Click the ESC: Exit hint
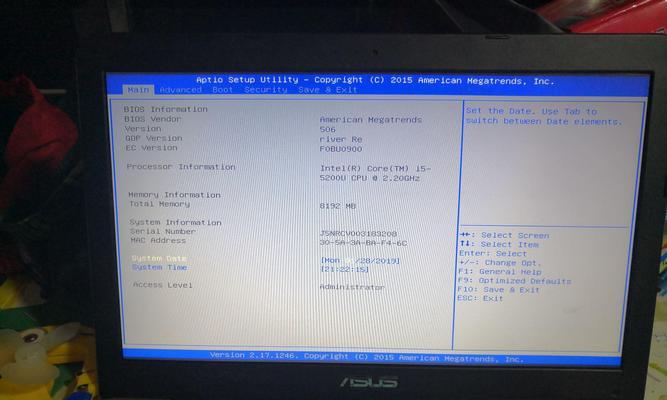This screenshot has height=400, width=667. tap(480, 298)
